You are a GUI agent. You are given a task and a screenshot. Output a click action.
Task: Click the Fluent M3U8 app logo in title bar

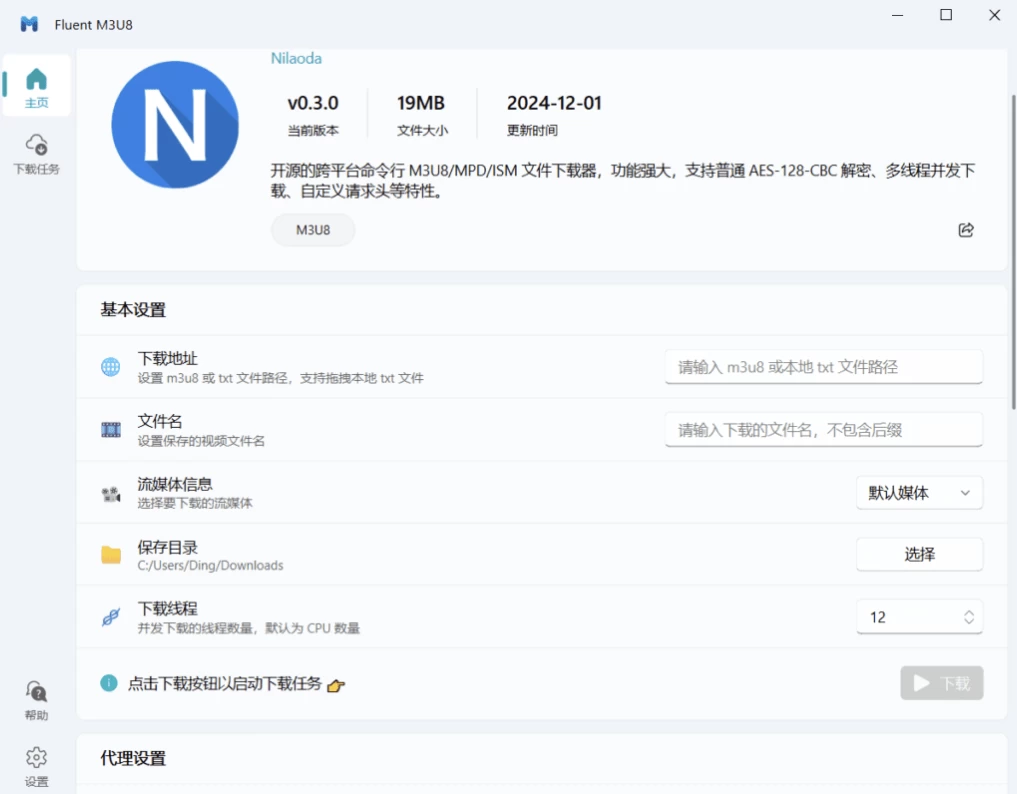30,24
